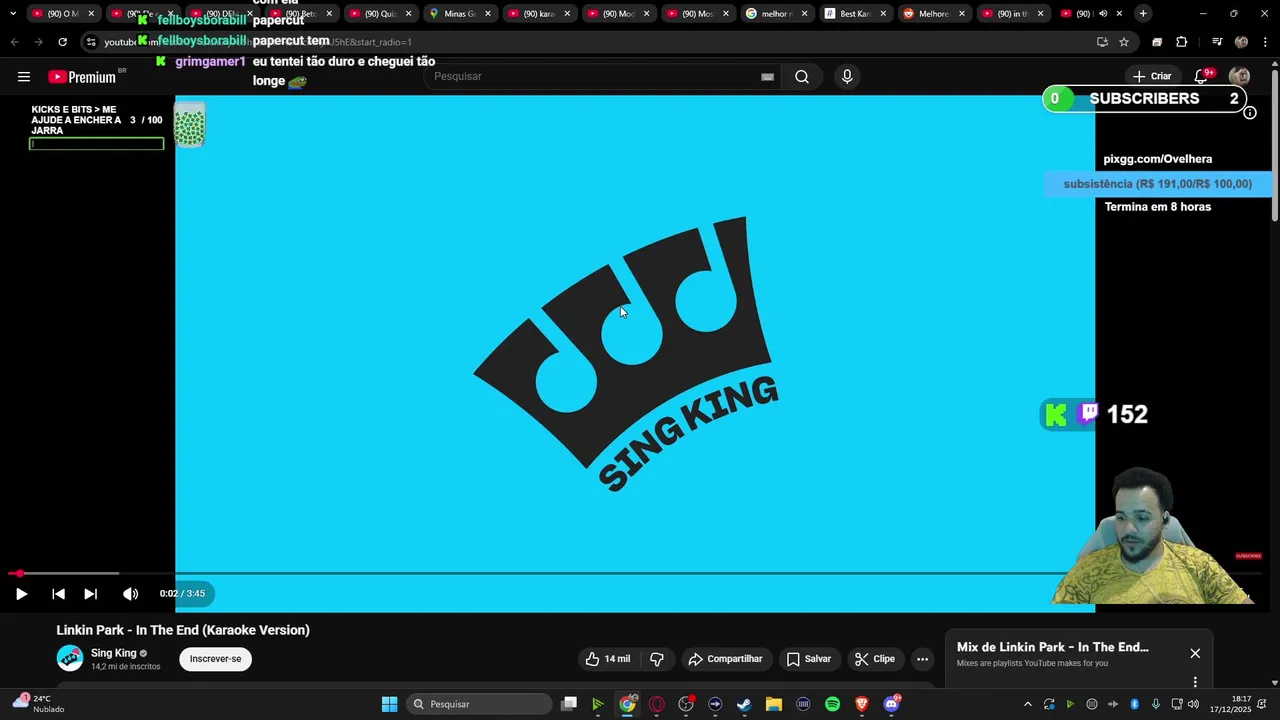Like the video with 14 mil
This screenshot has width=1280, height=720.
(607, 659)
